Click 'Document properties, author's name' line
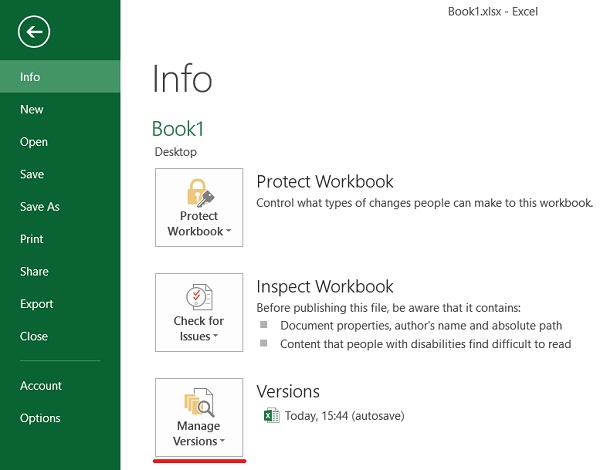This screenshot has height=470, width=600. [421, 326]
